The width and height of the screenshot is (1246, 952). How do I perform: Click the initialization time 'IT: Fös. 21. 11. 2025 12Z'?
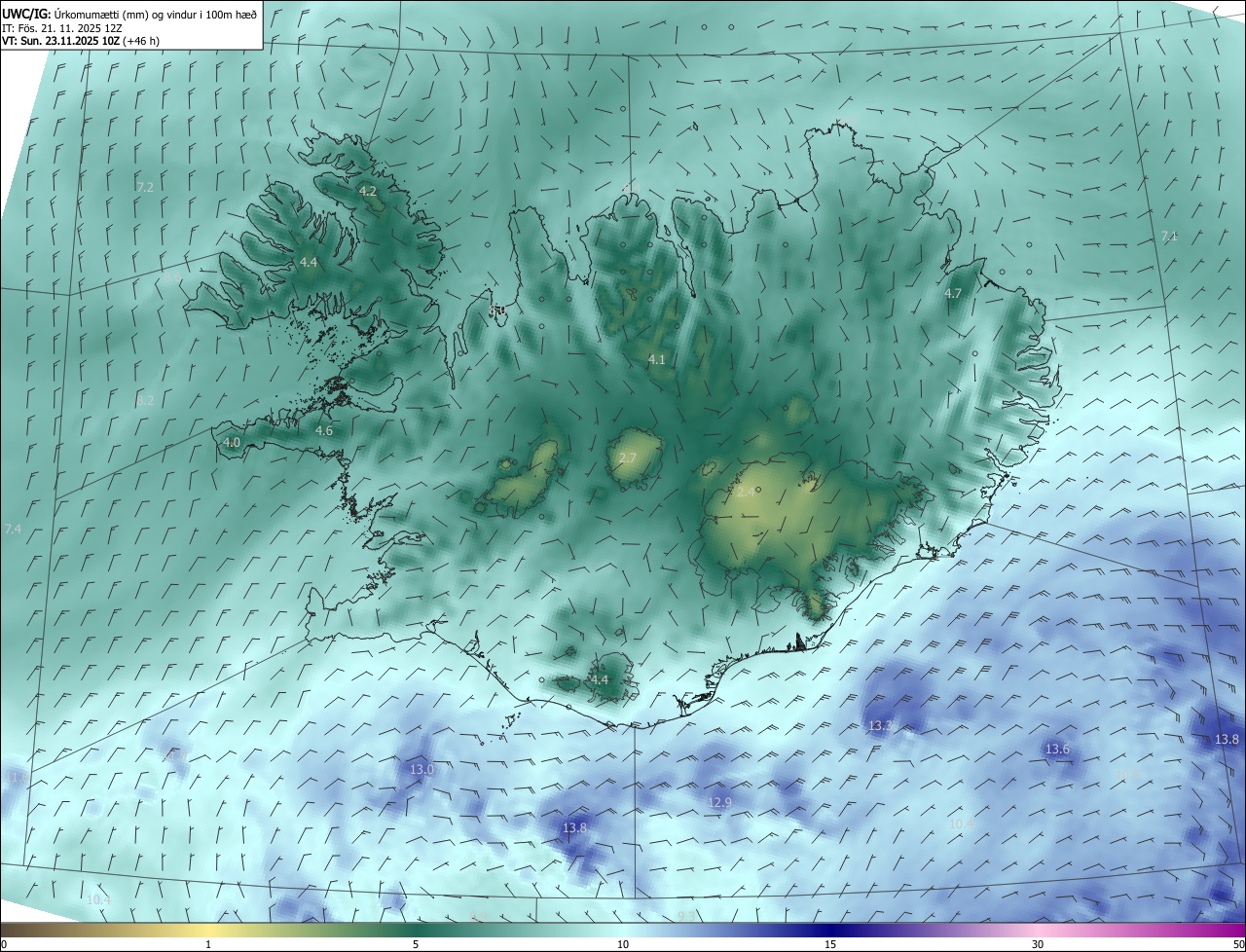click(x=61, y=27)
